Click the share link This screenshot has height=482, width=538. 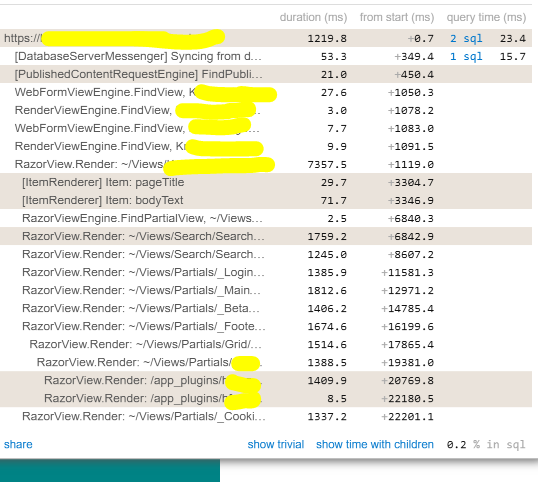[18, 444]
